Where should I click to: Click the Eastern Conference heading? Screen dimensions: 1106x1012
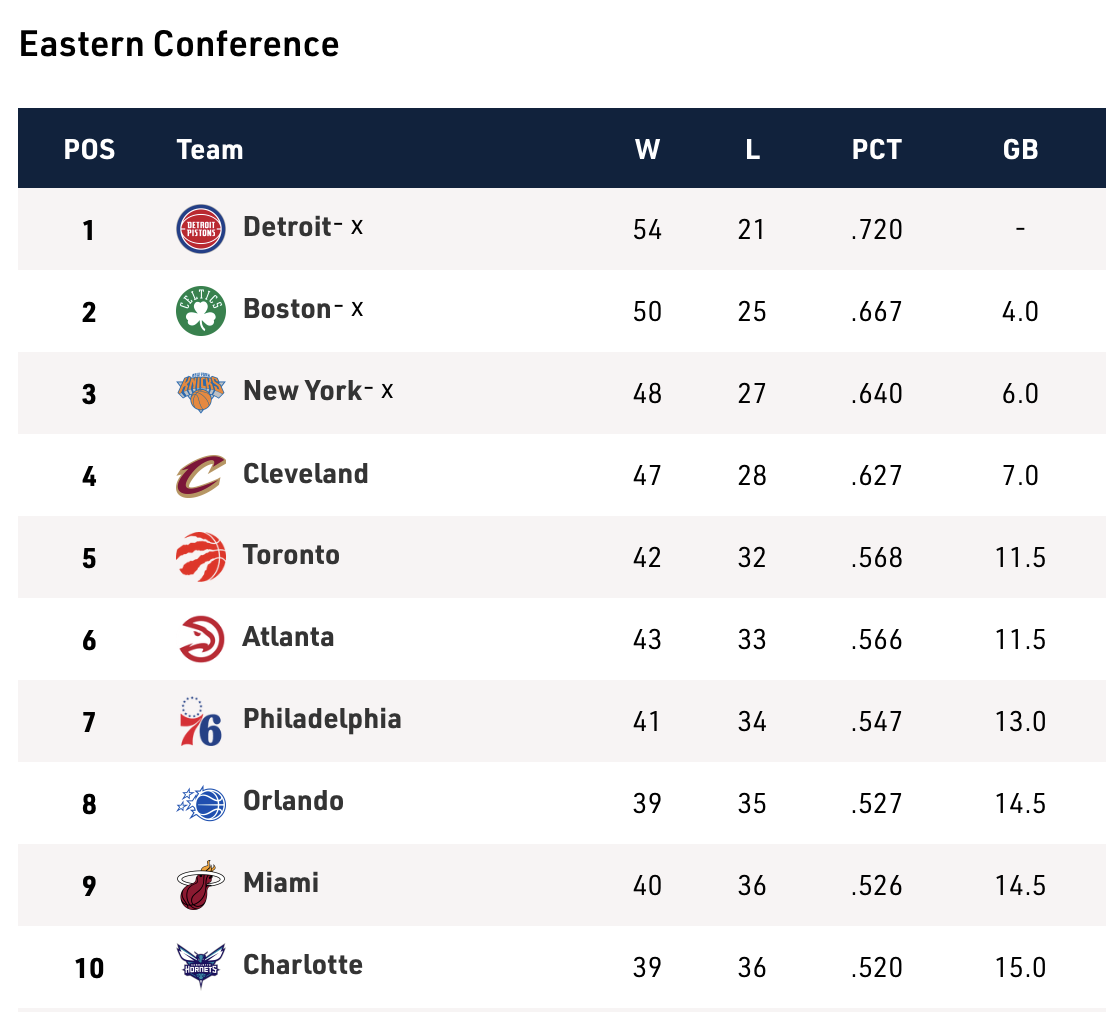tap(179, 45)
